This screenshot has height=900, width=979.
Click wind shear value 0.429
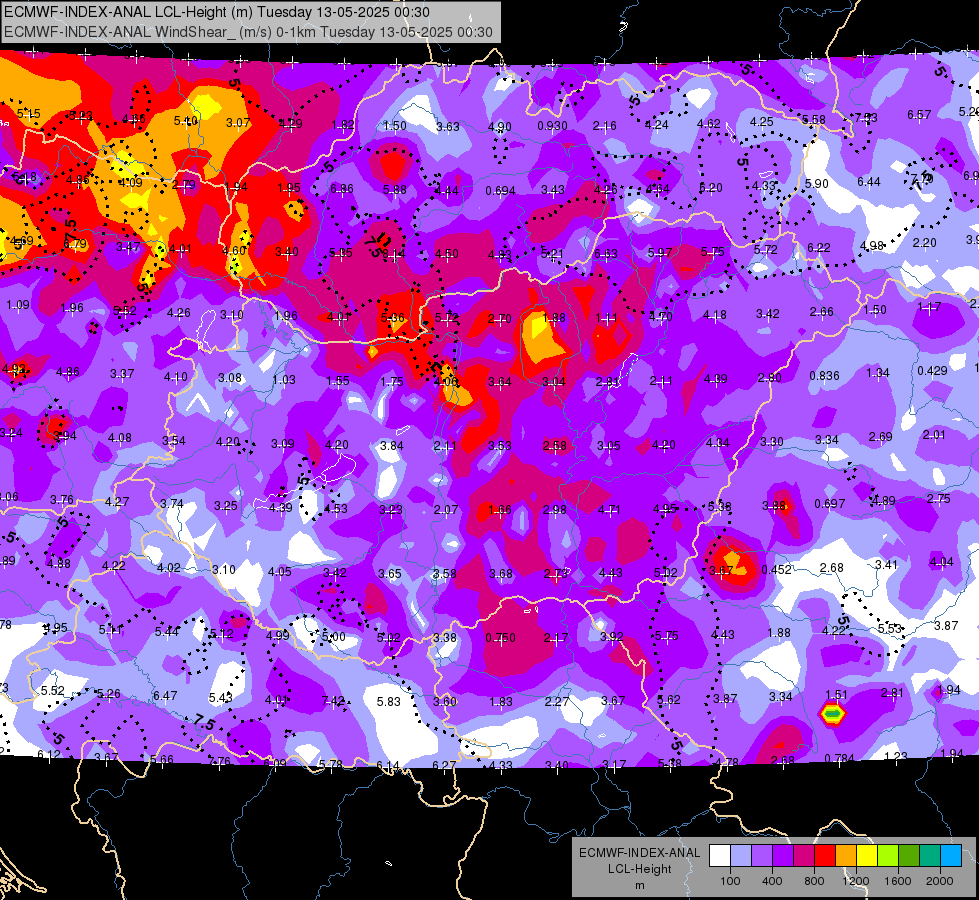[x=932, y=370]
